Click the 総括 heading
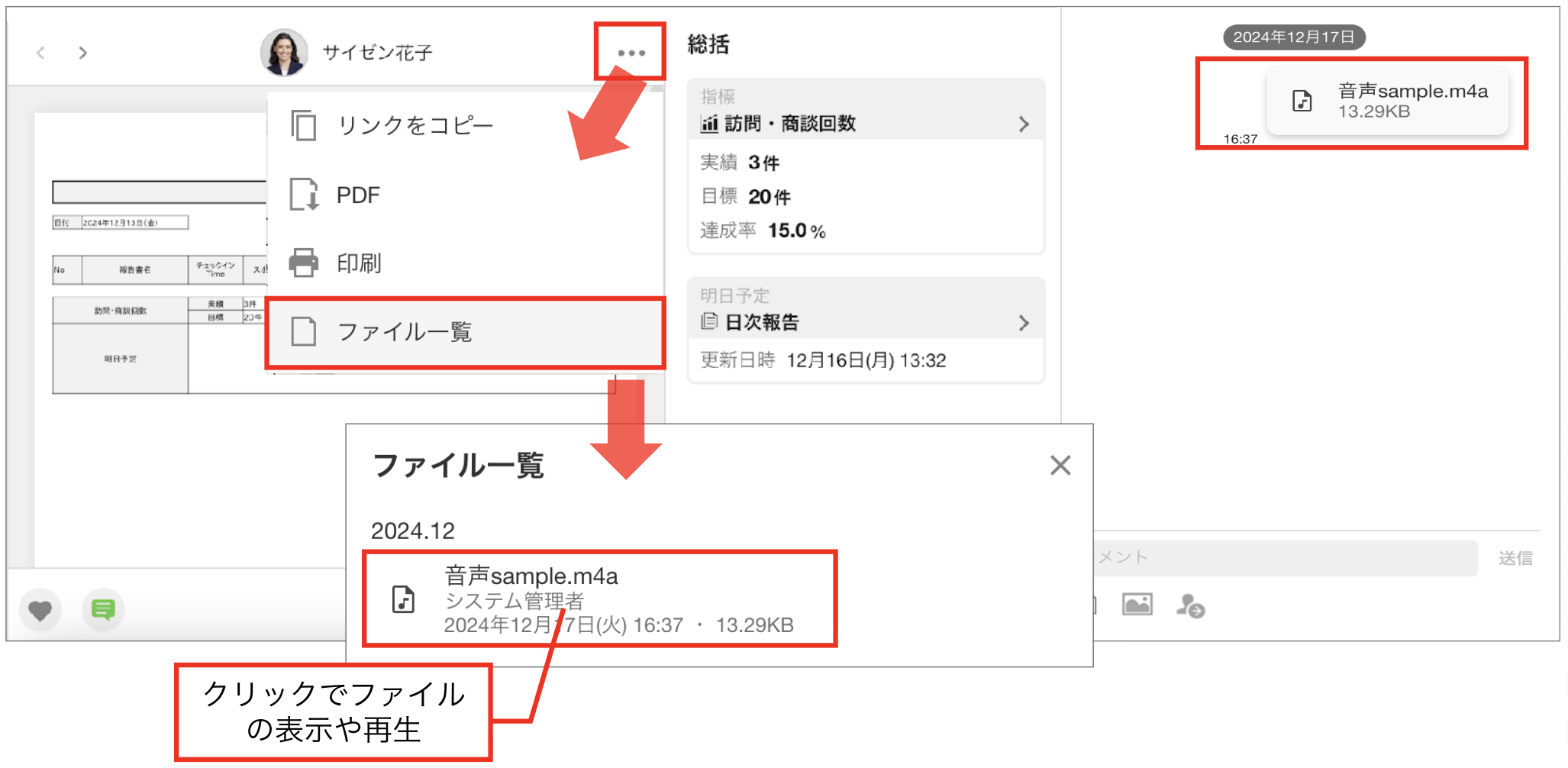 [708, 44]
